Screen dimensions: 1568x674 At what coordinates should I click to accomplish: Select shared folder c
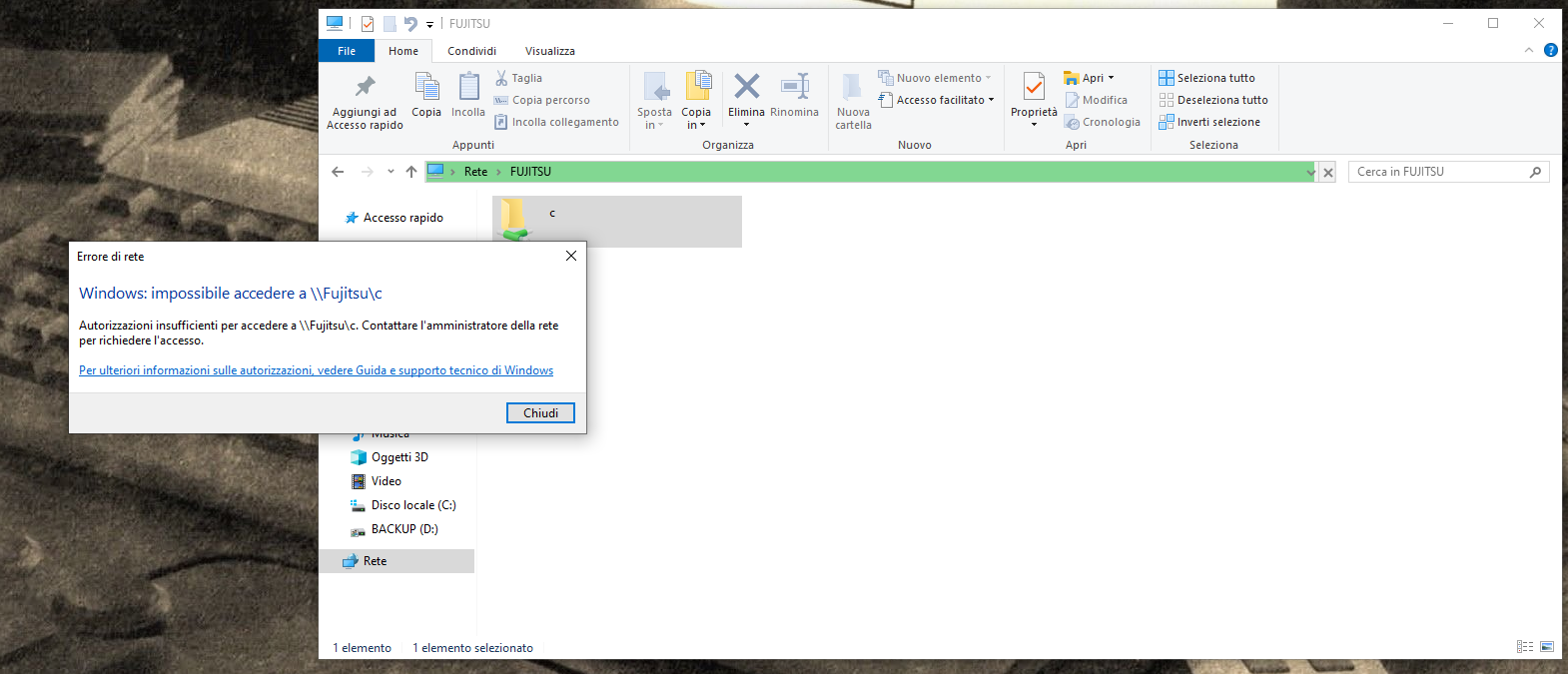point(617,221)
